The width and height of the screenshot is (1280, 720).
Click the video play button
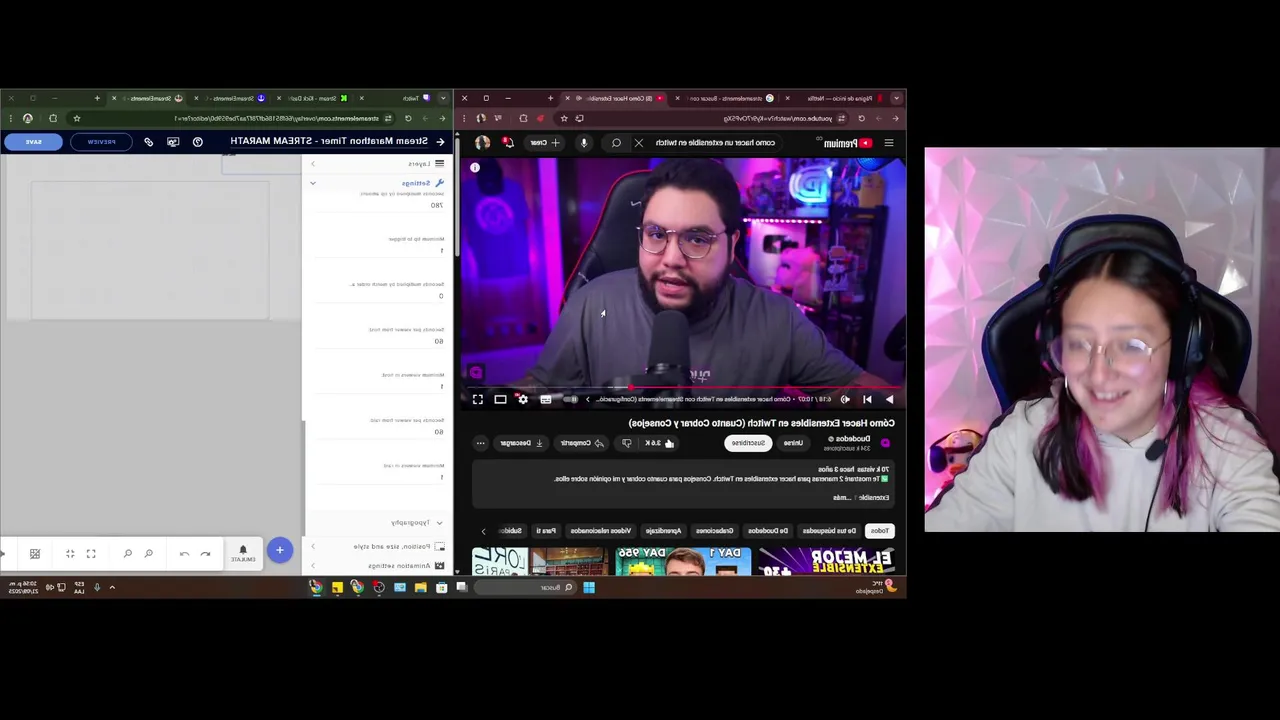coord(889,399)
